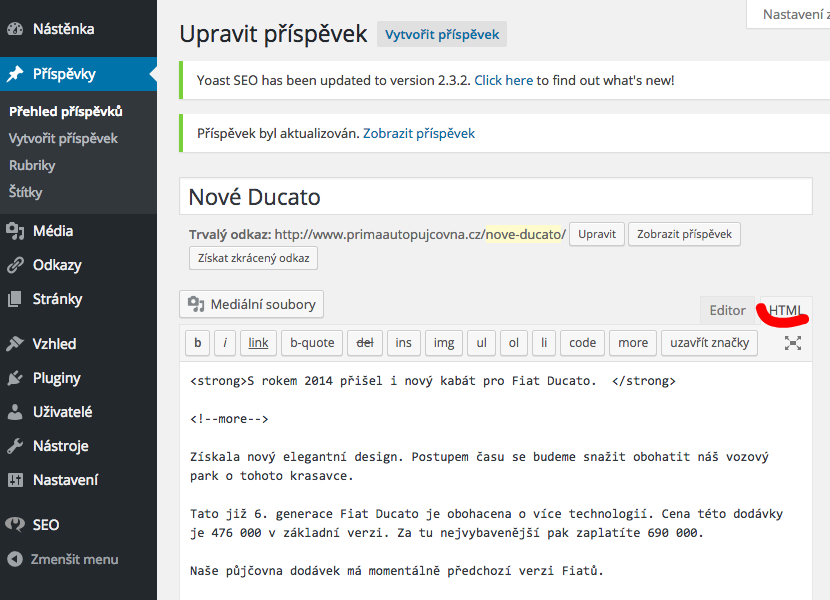Insert image with img button
Viewport: 830px width, 600px height.
pos(444,343)
